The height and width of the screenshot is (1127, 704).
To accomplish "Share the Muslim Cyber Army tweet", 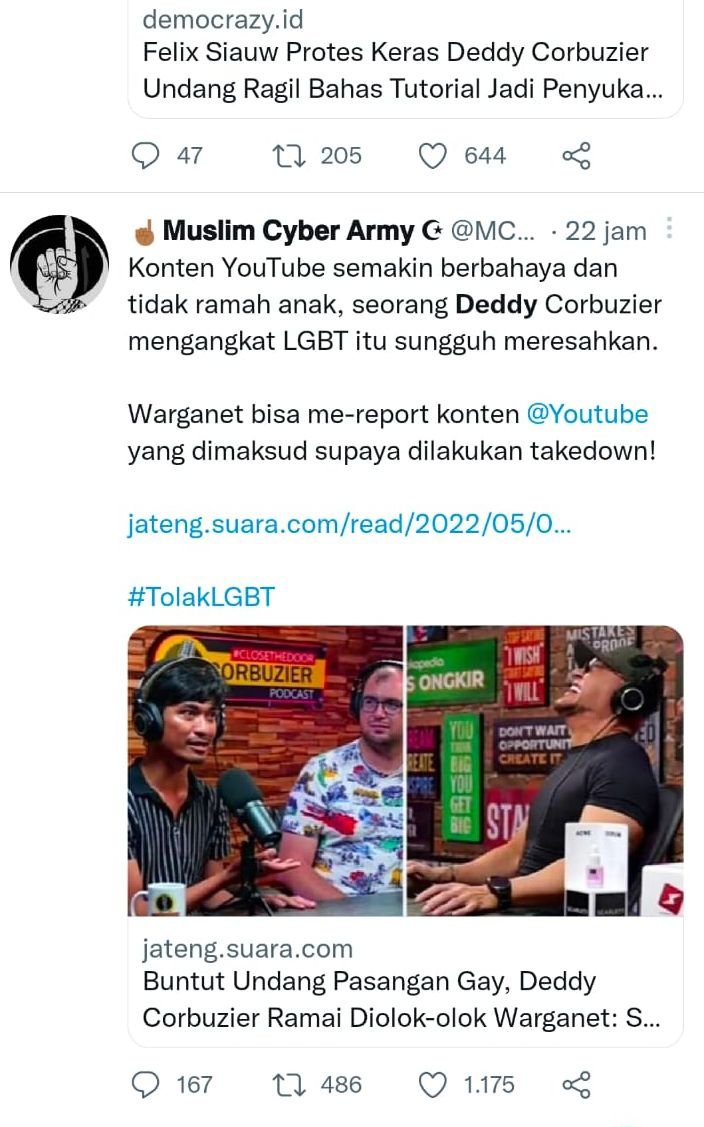I will pyautogui.click(x=576, y=1085).
